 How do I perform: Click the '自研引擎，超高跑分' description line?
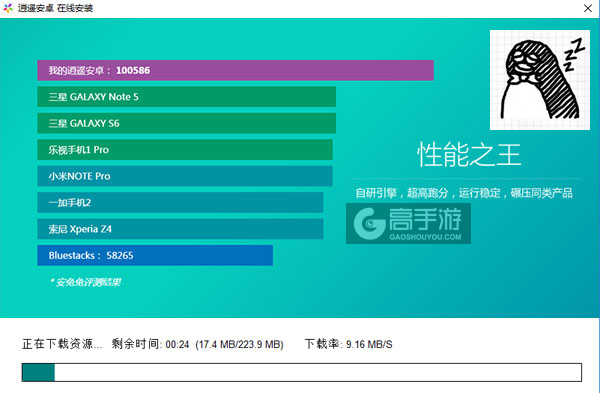464,193
